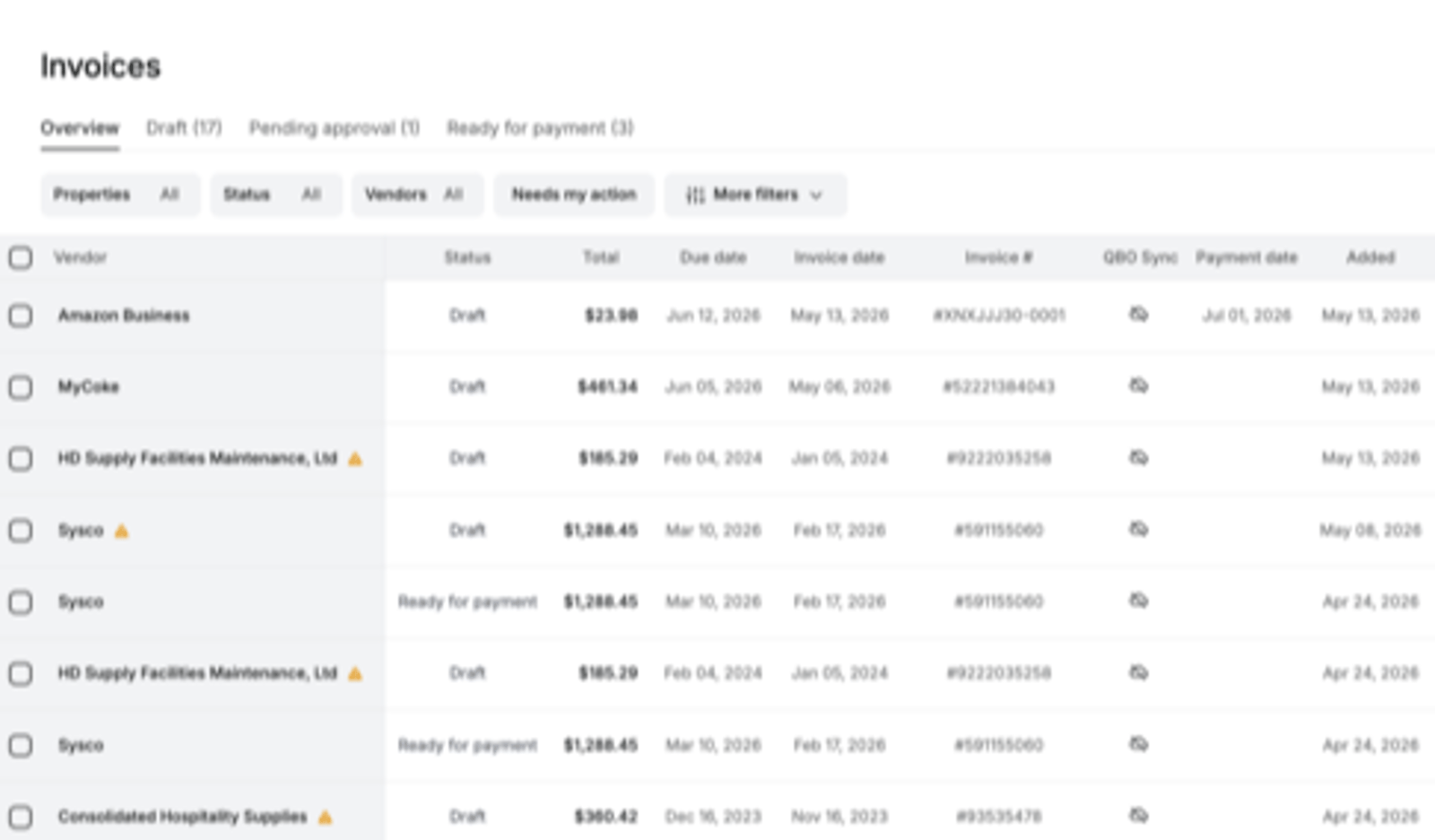Expand More filters using its chevron

pyautogui.click(x=816, y=195)
